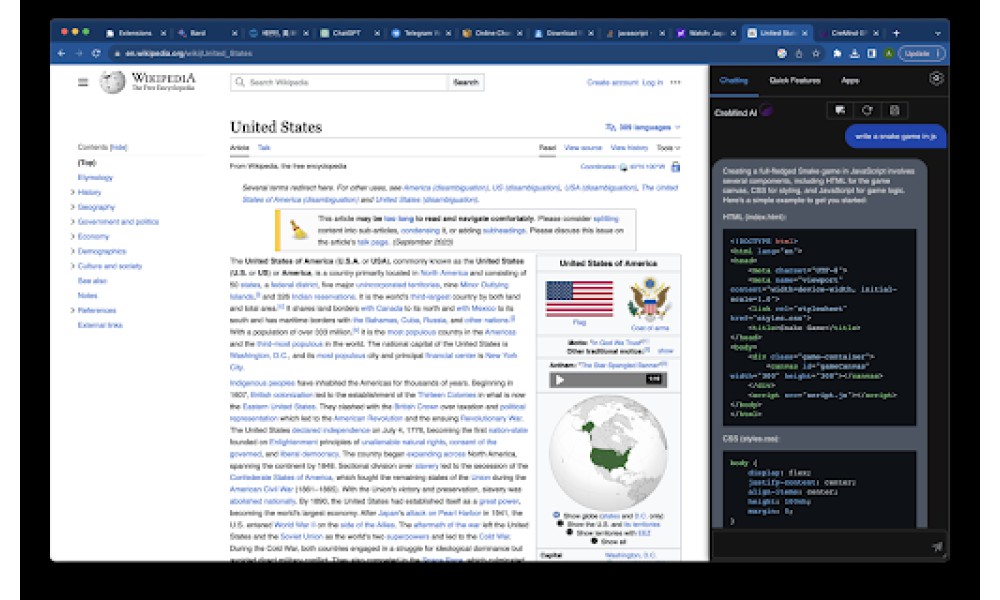This screenshot has height=600, width=1000.
Task: Click the Google icon in the address bar
Action: (x=781, y=54)
